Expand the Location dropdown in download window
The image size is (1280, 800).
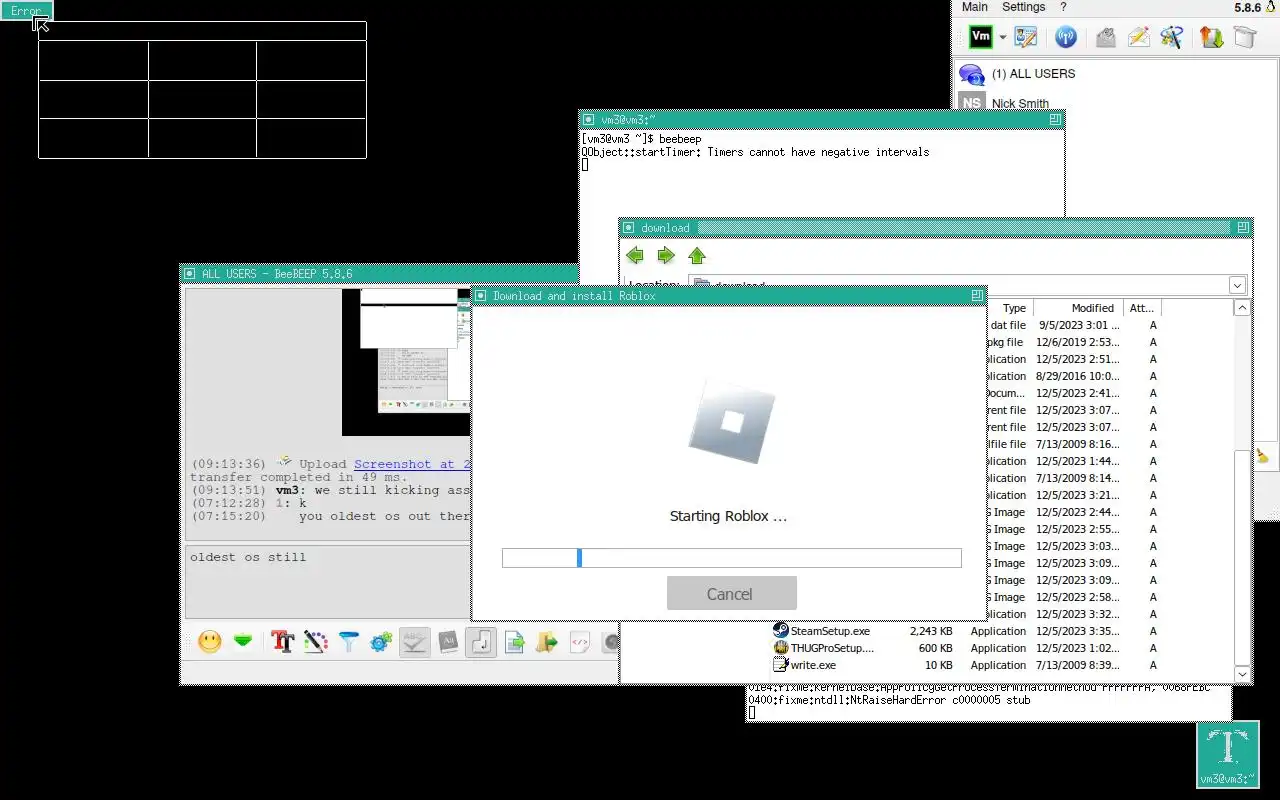(1238, 285)
